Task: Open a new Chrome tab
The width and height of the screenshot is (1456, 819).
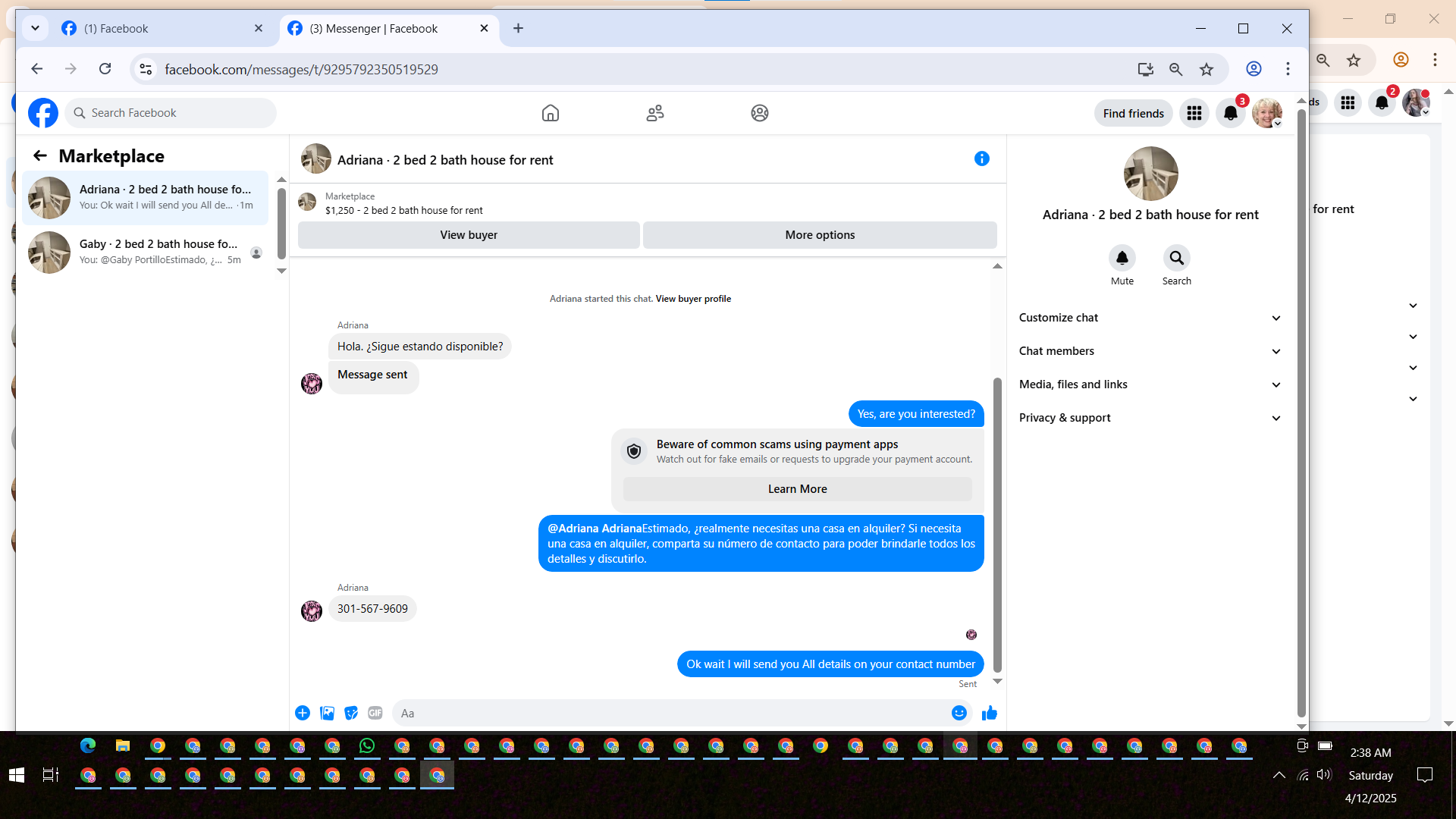Action: pyautogui.click(x=519, y=28)
